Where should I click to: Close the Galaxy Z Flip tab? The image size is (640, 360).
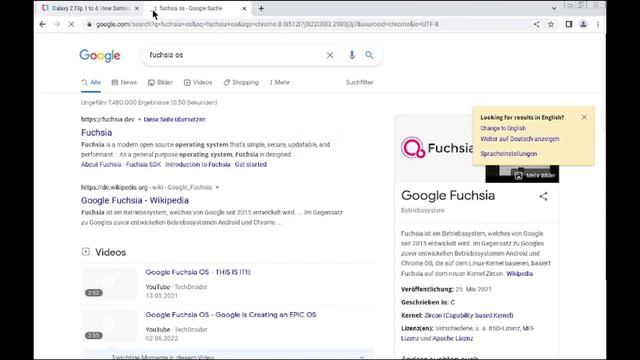(x=137, y=8)
